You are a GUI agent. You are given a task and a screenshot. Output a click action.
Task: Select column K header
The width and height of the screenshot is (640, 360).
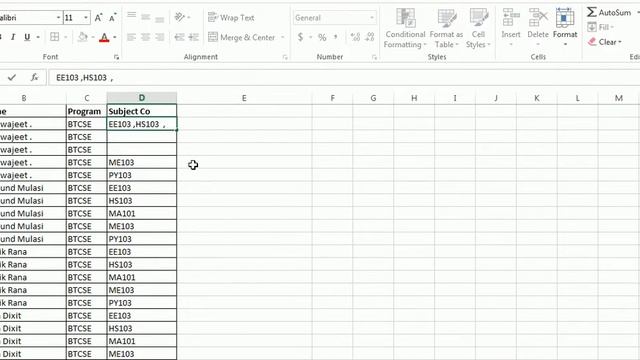[x=536, y=98]
